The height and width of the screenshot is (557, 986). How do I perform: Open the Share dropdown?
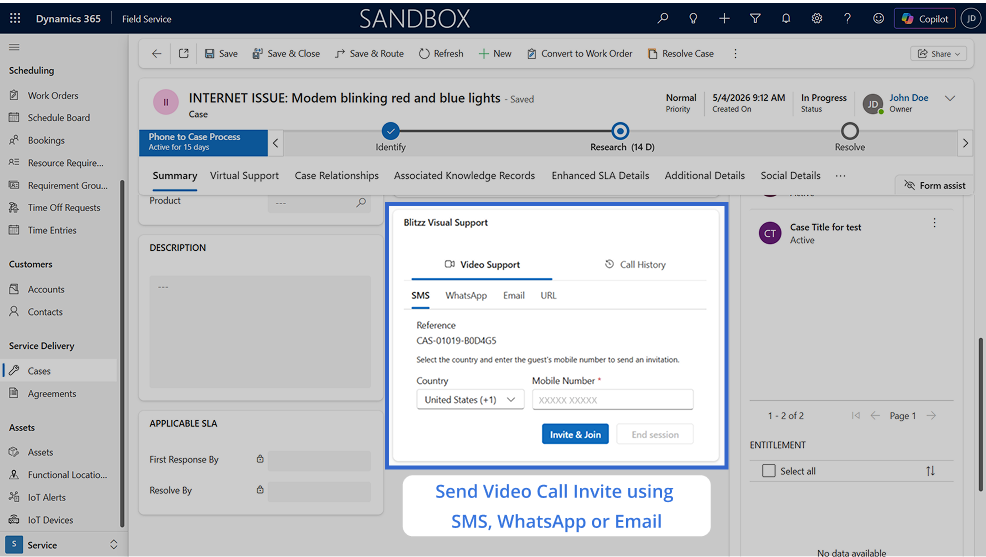[x=938, y=53]
